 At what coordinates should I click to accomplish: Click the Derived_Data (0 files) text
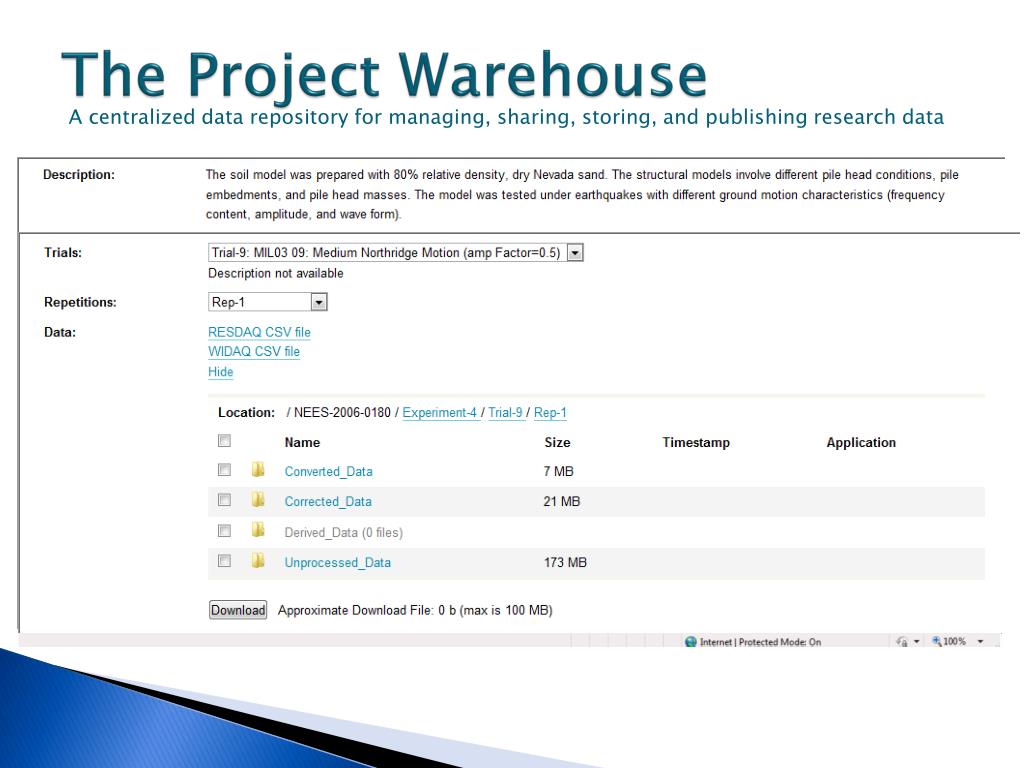[344, 532]
